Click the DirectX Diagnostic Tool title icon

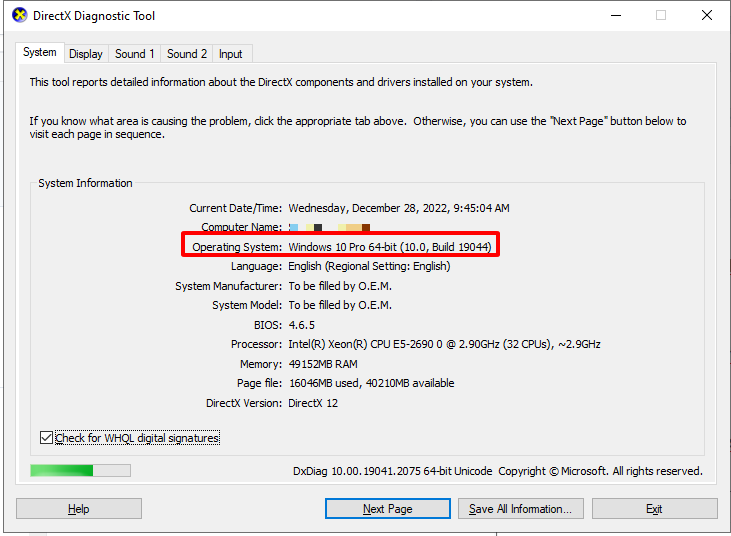tap(20, 15)
